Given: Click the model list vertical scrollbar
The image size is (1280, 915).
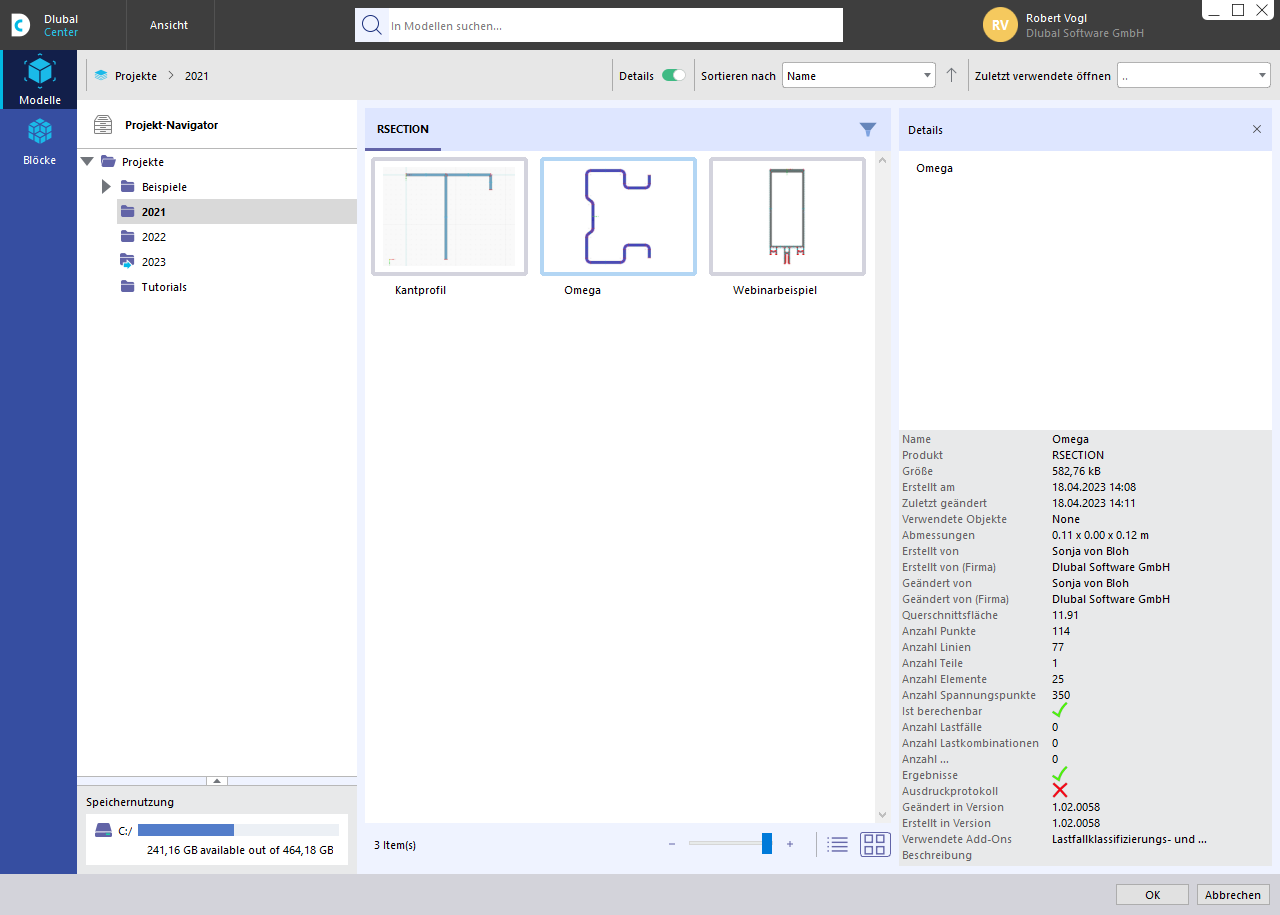Looking at the screenshot, I should (882, 487).
